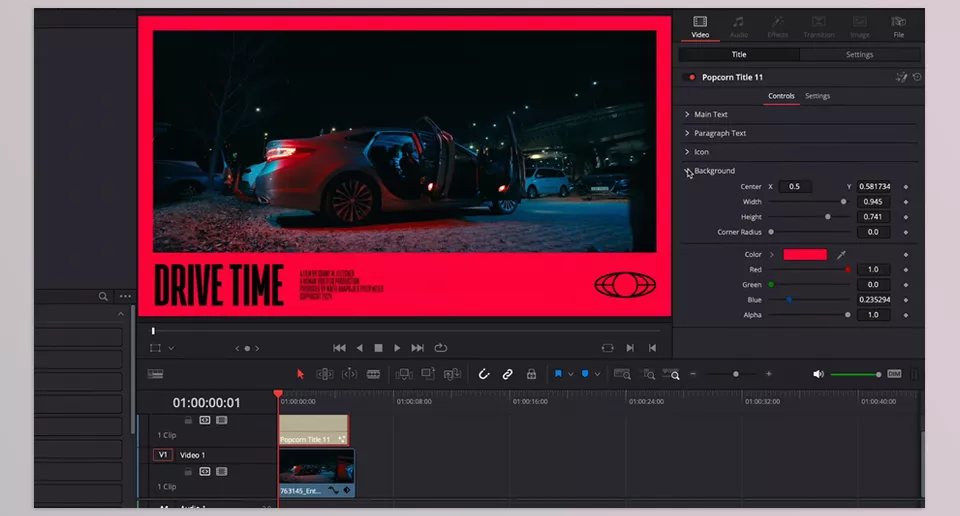Click the viewer transform overlay icon
Viewport: 960px width, 516px height.
pyautogui.click(x=156, y=348)
